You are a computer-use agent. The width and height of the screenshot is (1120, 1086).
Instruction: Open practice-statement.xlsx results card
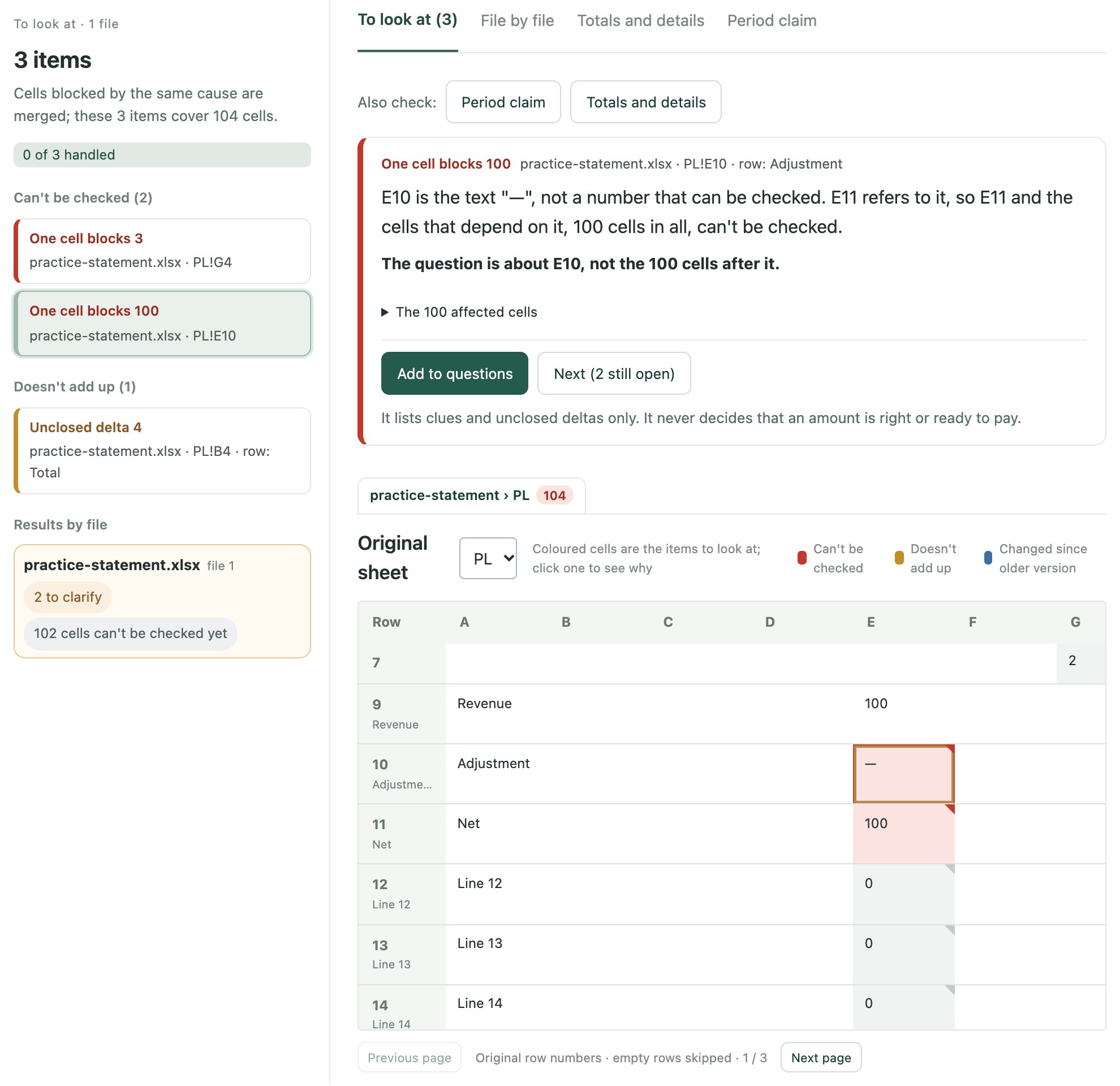pyautogui.click(x=163, y=602)
